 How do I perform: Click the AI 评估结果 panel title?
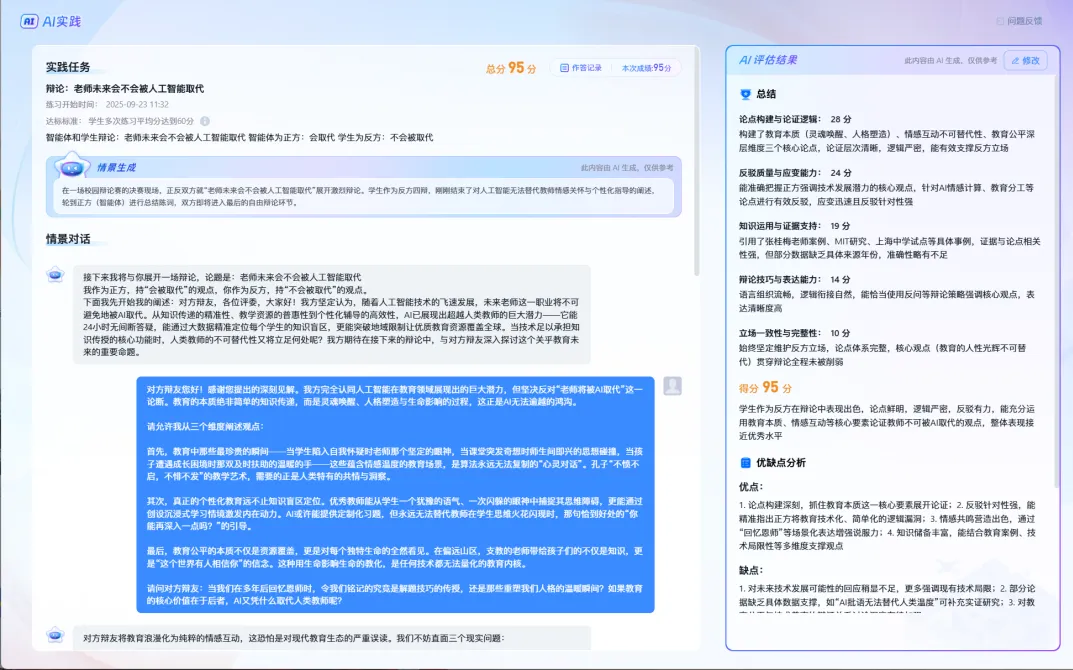768,60
